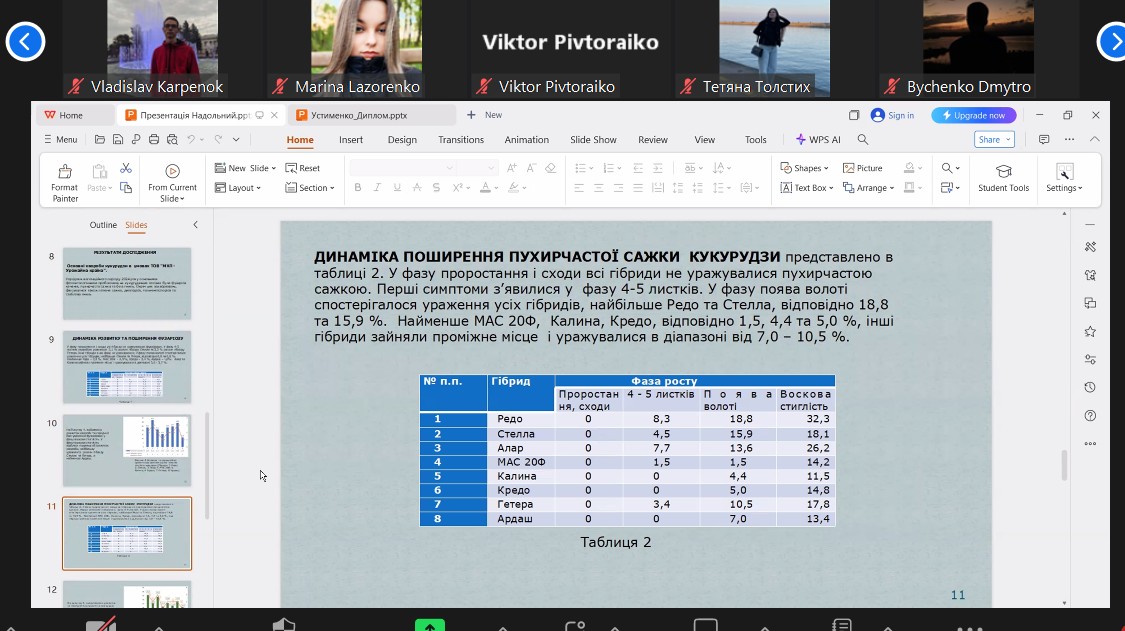Viewport: 1125px width, 631px height.
Task: Open the Transitions ribbon tab
Action: click(461, 139)
